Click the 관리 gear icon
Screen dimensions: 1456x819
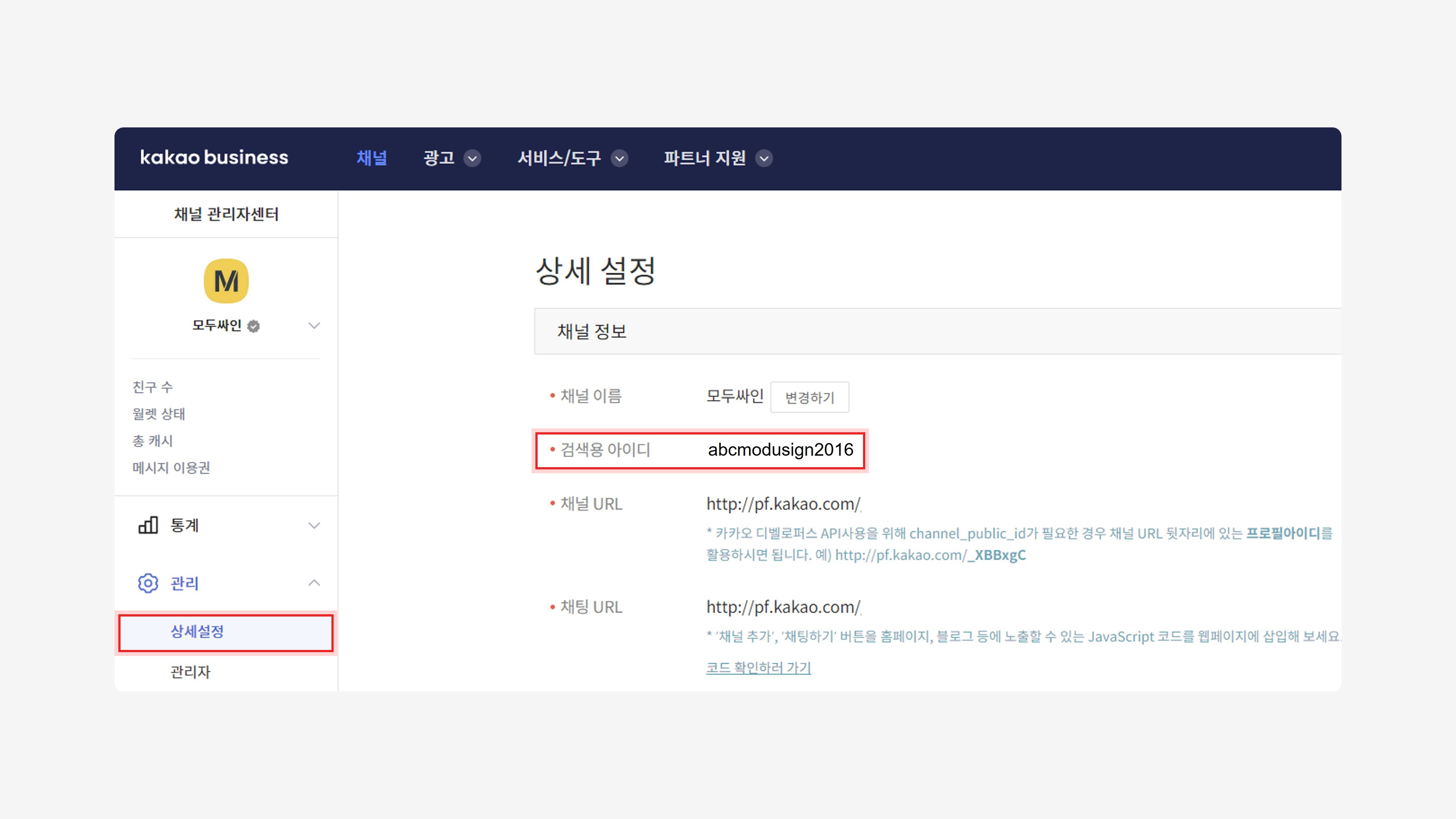[x=148, y=583]
